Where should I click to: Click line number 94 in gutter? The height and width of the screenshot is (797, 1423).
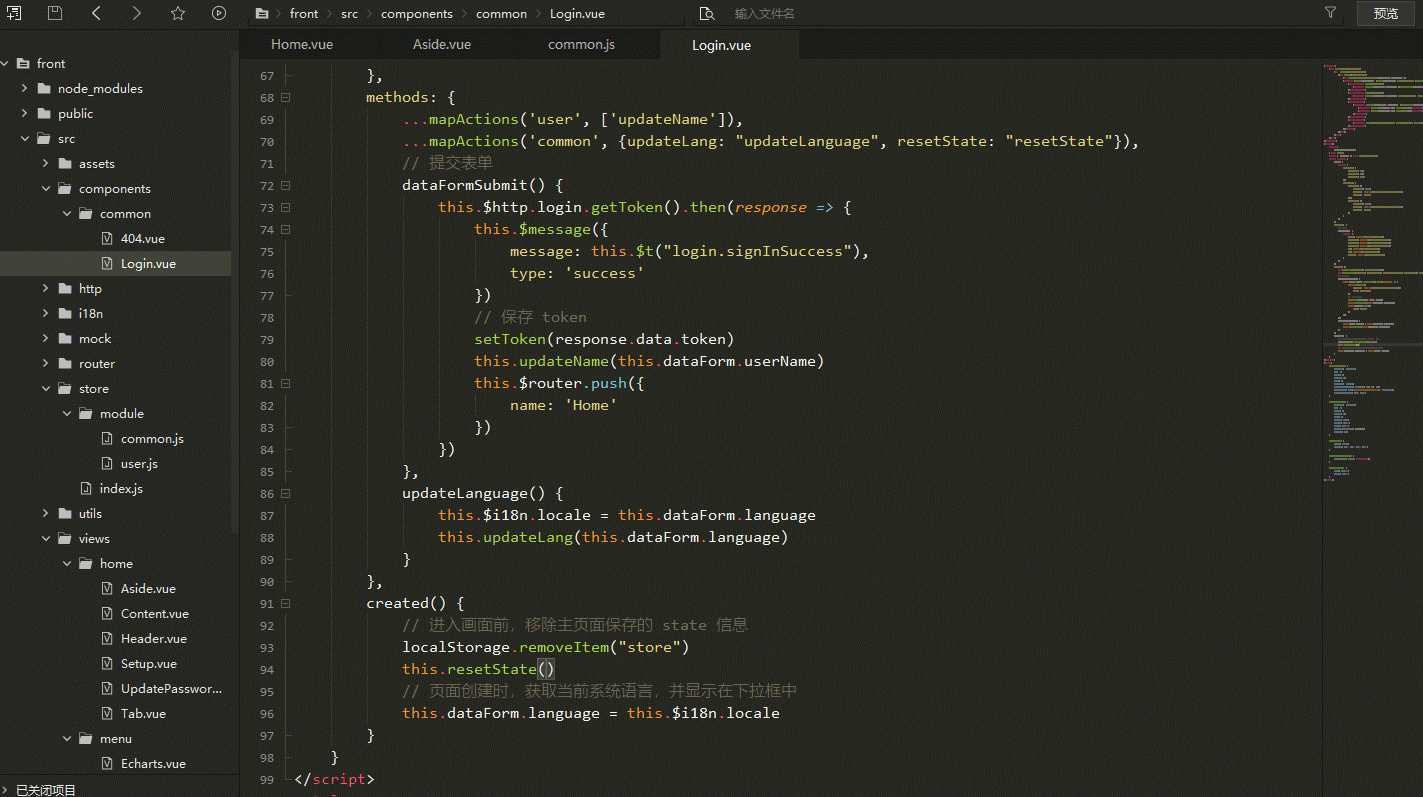click(x=266, y=670)
